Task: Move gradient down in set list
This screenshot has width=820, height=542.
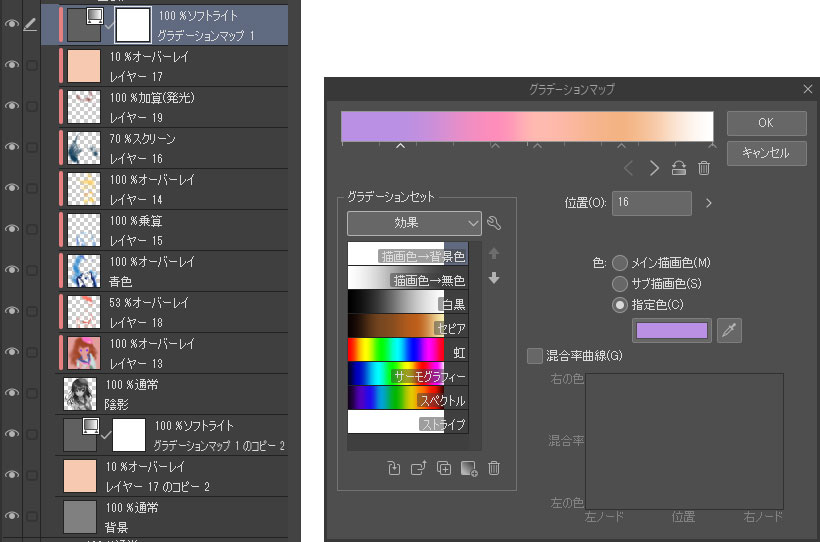Action: click(x=493, y=278)
